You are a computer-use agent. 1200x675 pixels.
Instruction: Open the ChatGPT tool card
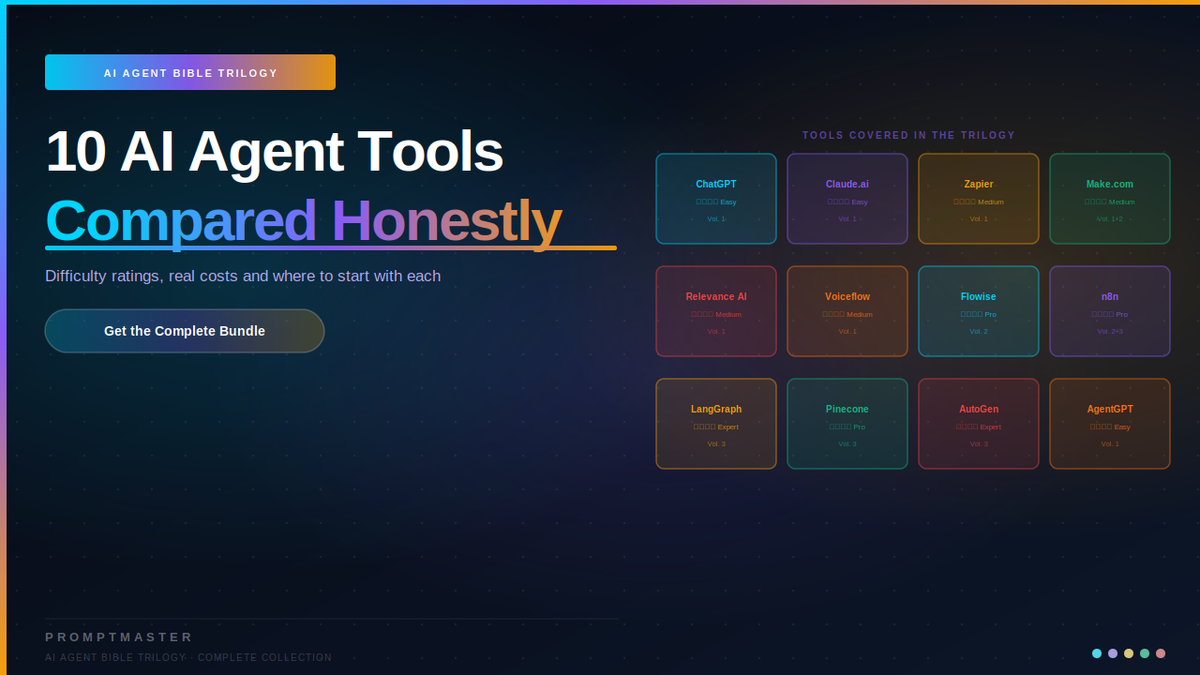coord(716,199)
